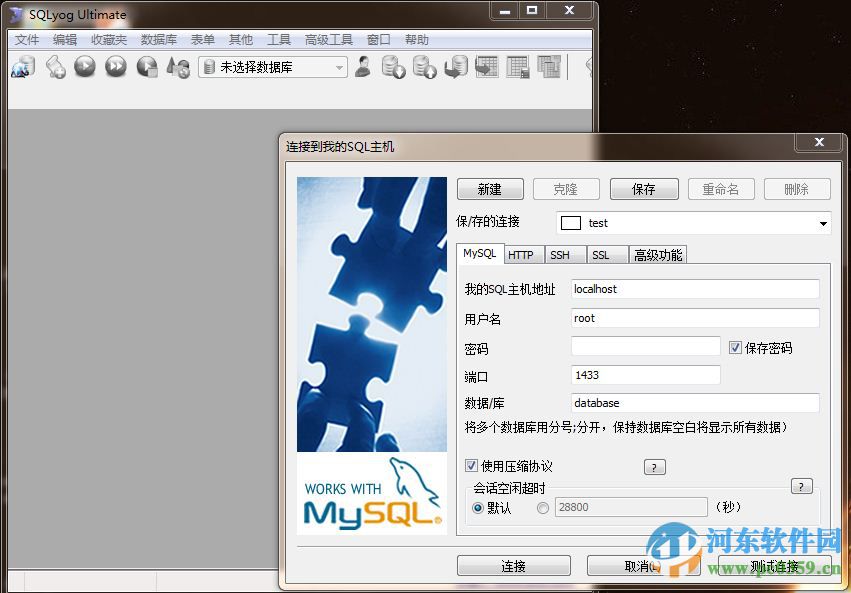Viewport: 851px width, 593px height.
Task: Switch to the SSH tab
Action: pos(561,254)
